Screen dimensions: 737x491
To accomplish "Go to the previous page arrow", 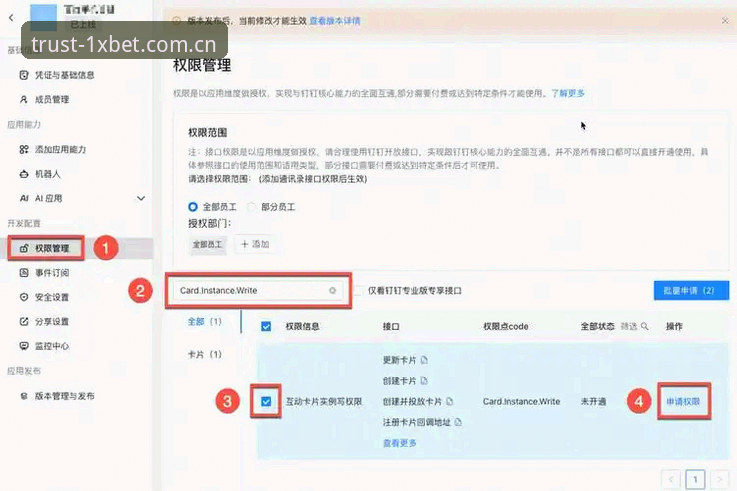I will [x=671, y=479].
